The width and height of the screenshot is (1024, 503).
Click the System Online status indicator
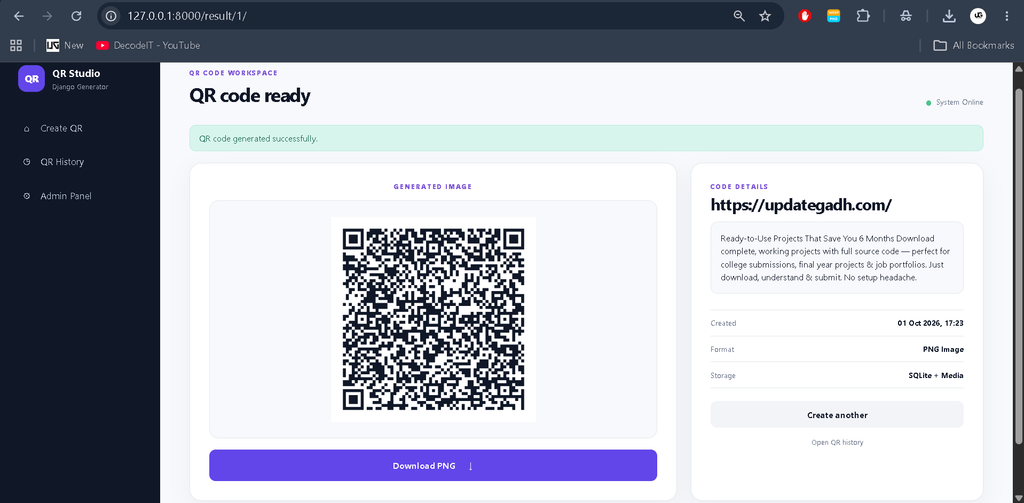(954, 103)
